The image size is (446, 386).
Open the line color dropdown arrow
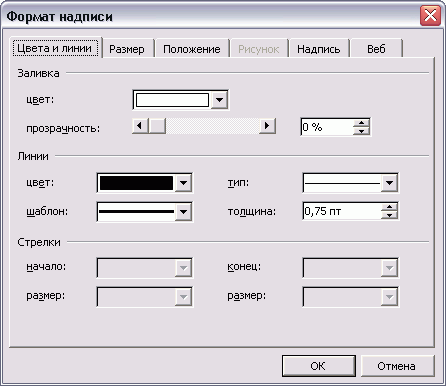[183, 183]
